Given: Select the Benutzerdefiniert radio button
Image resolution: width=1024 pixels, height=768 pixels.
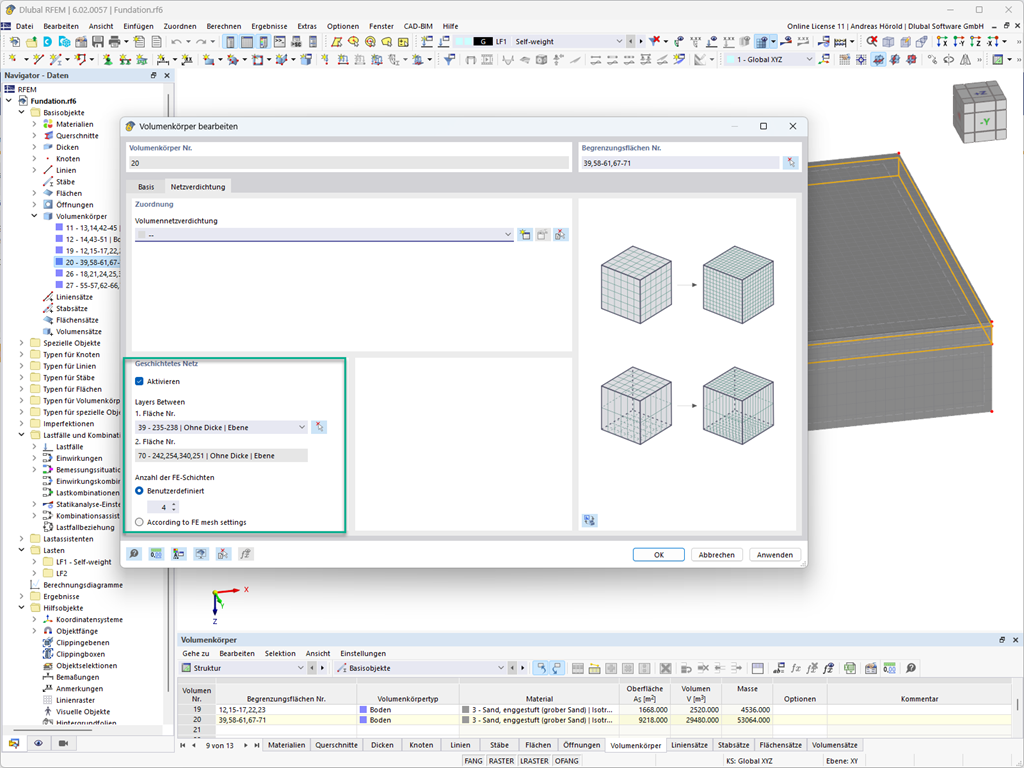Looking at the screenshot, I should 140,491.
